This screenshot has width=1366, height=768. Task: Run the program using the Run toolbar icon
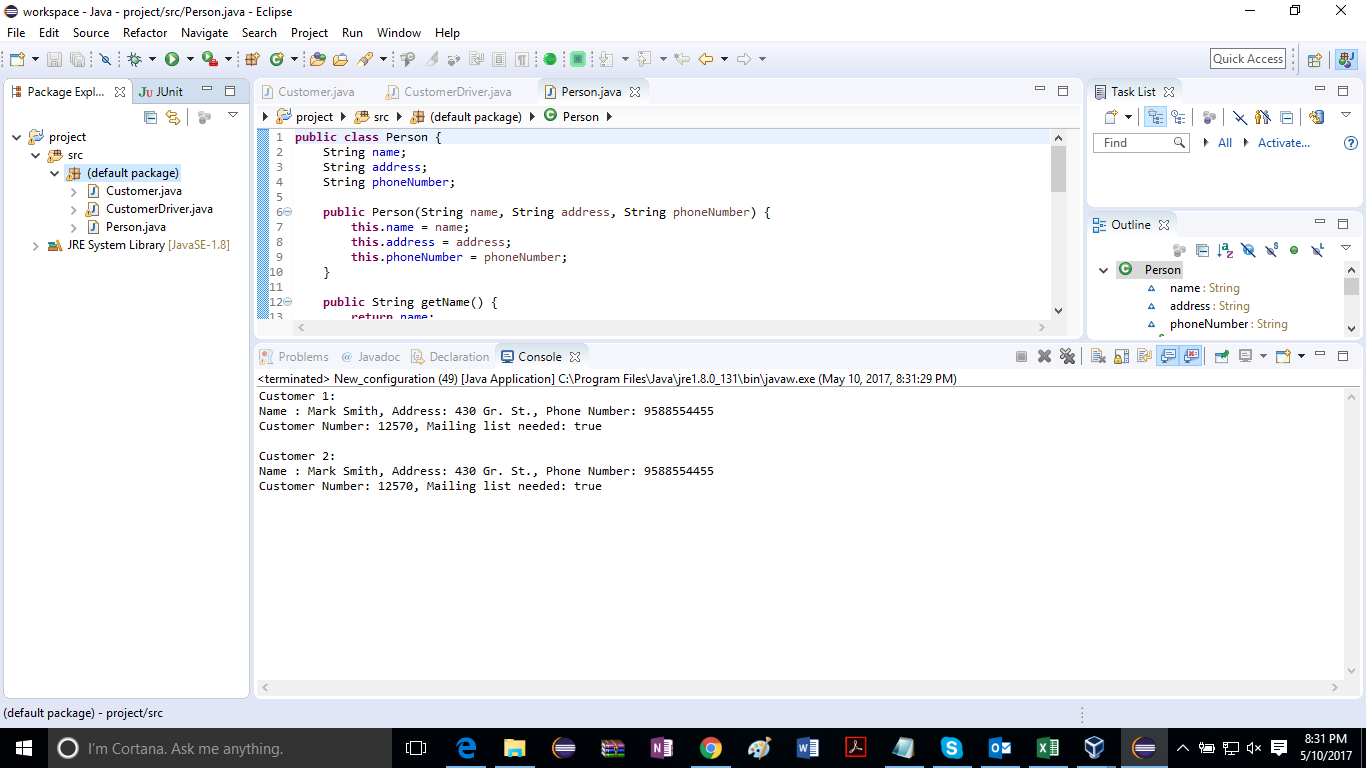(172, 58)
